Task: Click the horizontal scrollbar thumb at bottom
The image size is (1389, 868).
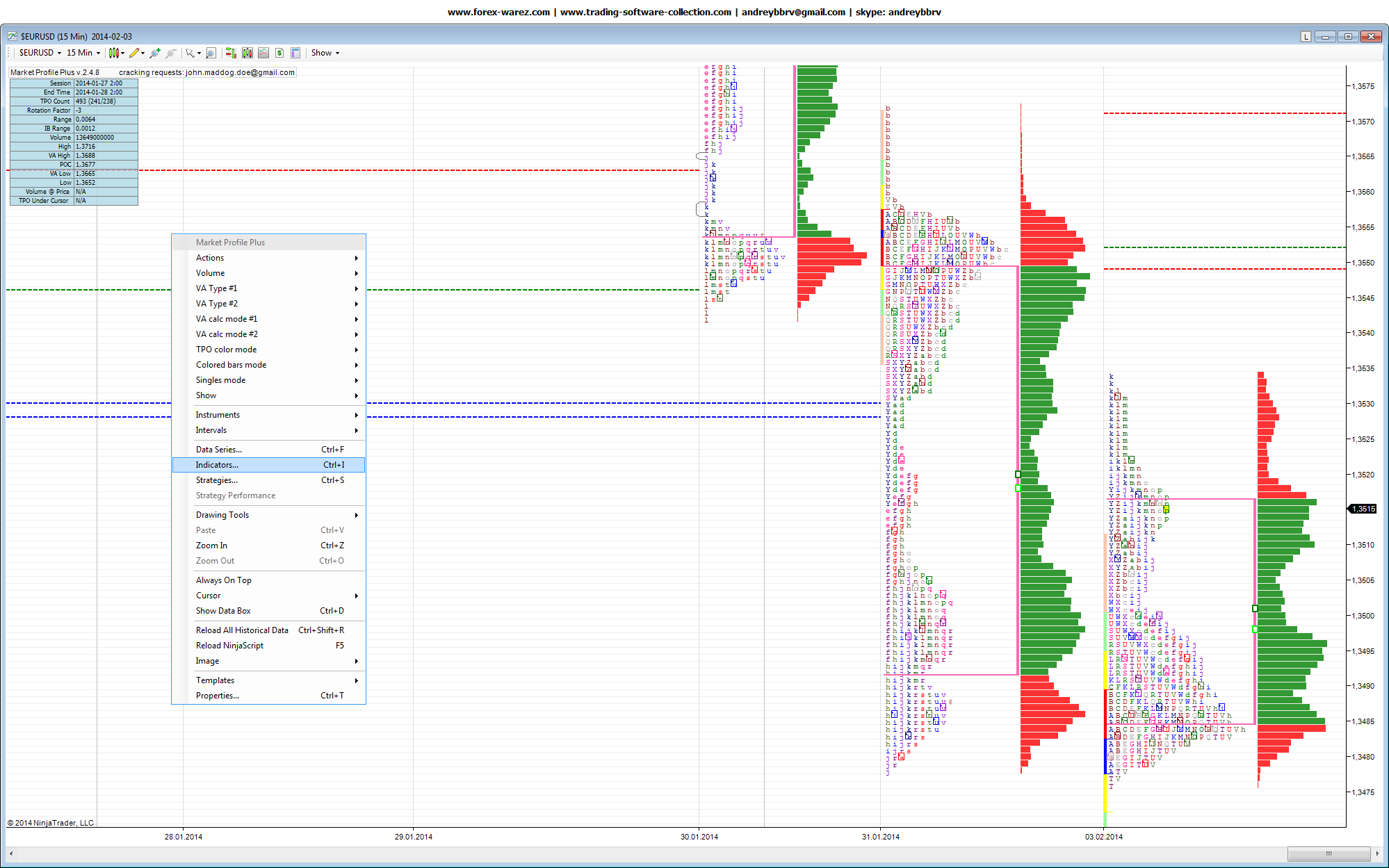Action: [x=1329, y=853]
